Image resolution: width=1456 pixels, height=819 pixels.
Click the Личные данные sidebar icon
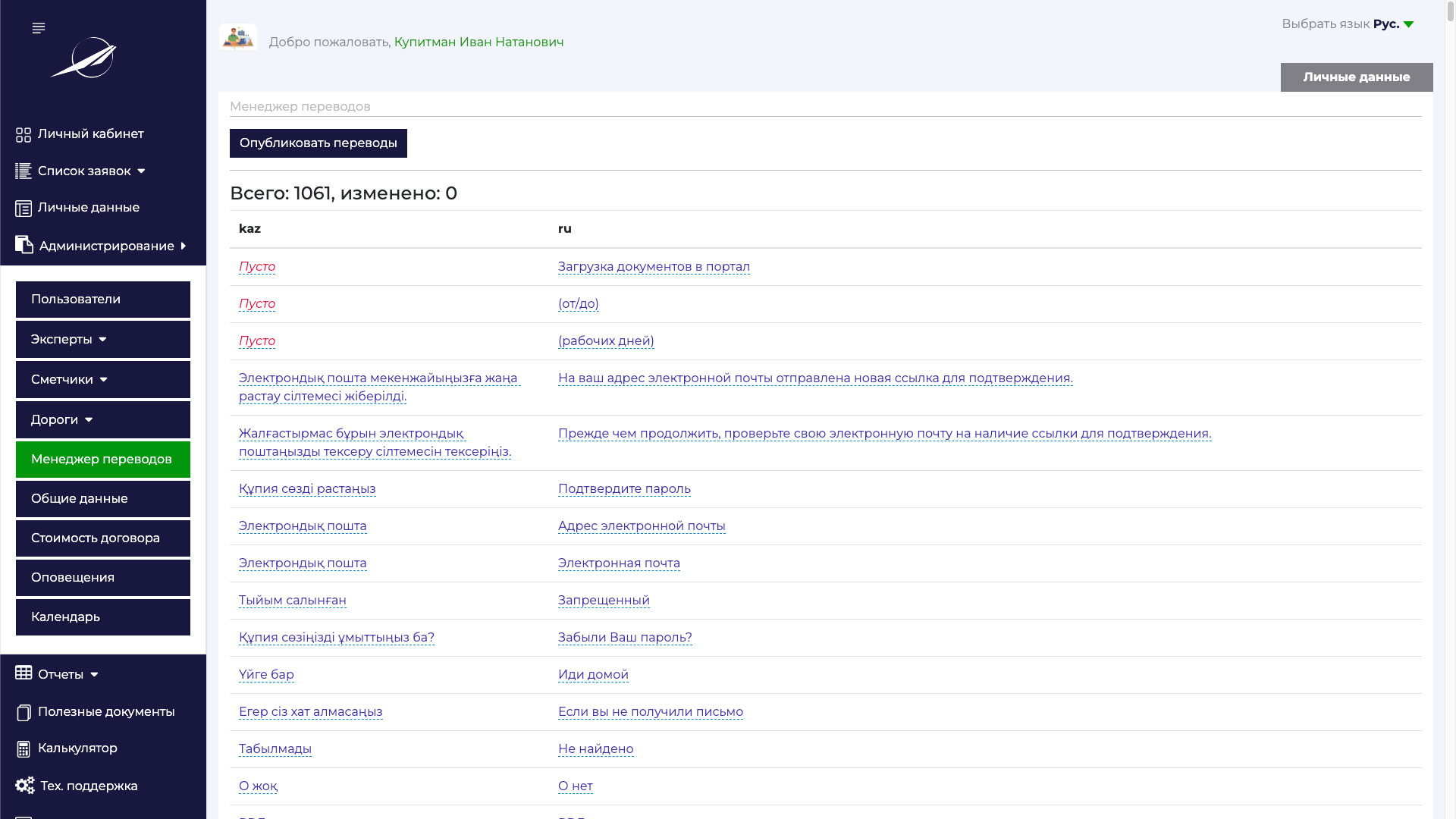[x=24, y=208]
